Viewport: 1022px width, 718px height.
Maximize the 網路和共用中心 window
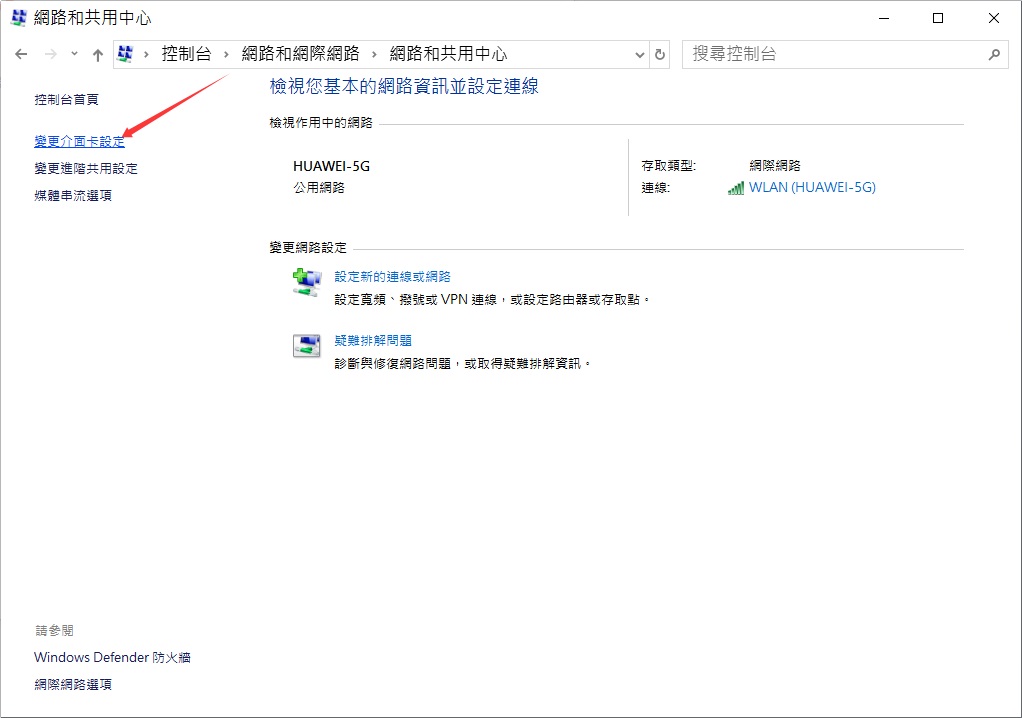click(x=938, y=18)
